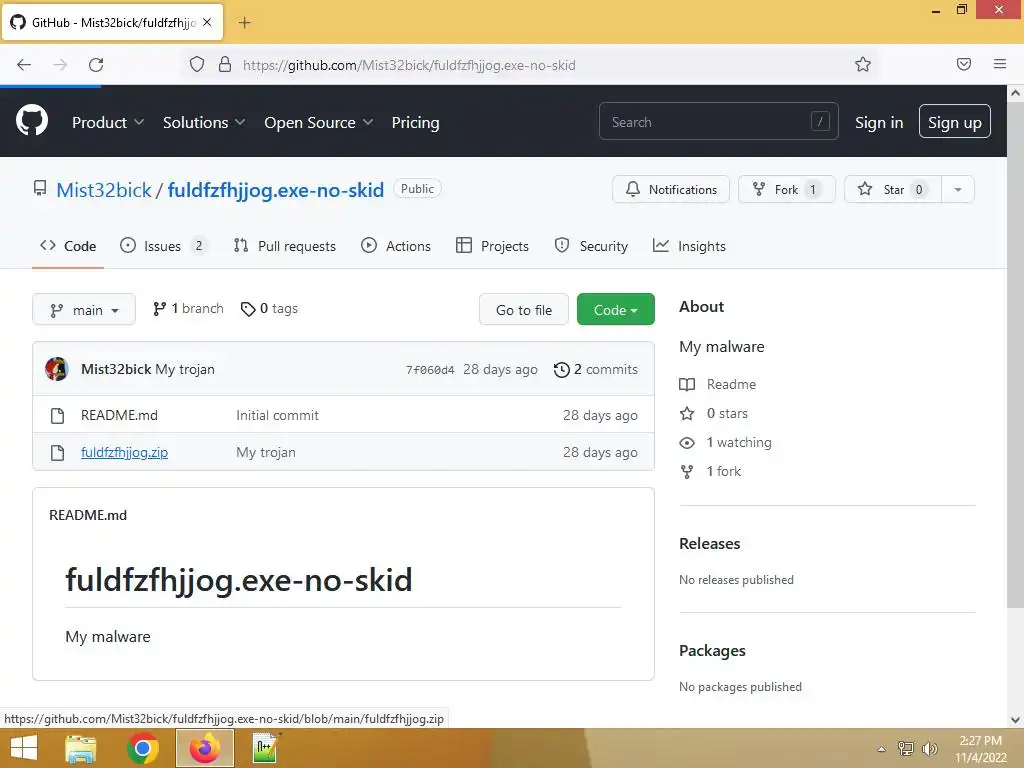The image size is (1024, 768).
Task: Open the fuldfzfhjjog.exe-no-skid repository link
Action: [x=276, y=190]
